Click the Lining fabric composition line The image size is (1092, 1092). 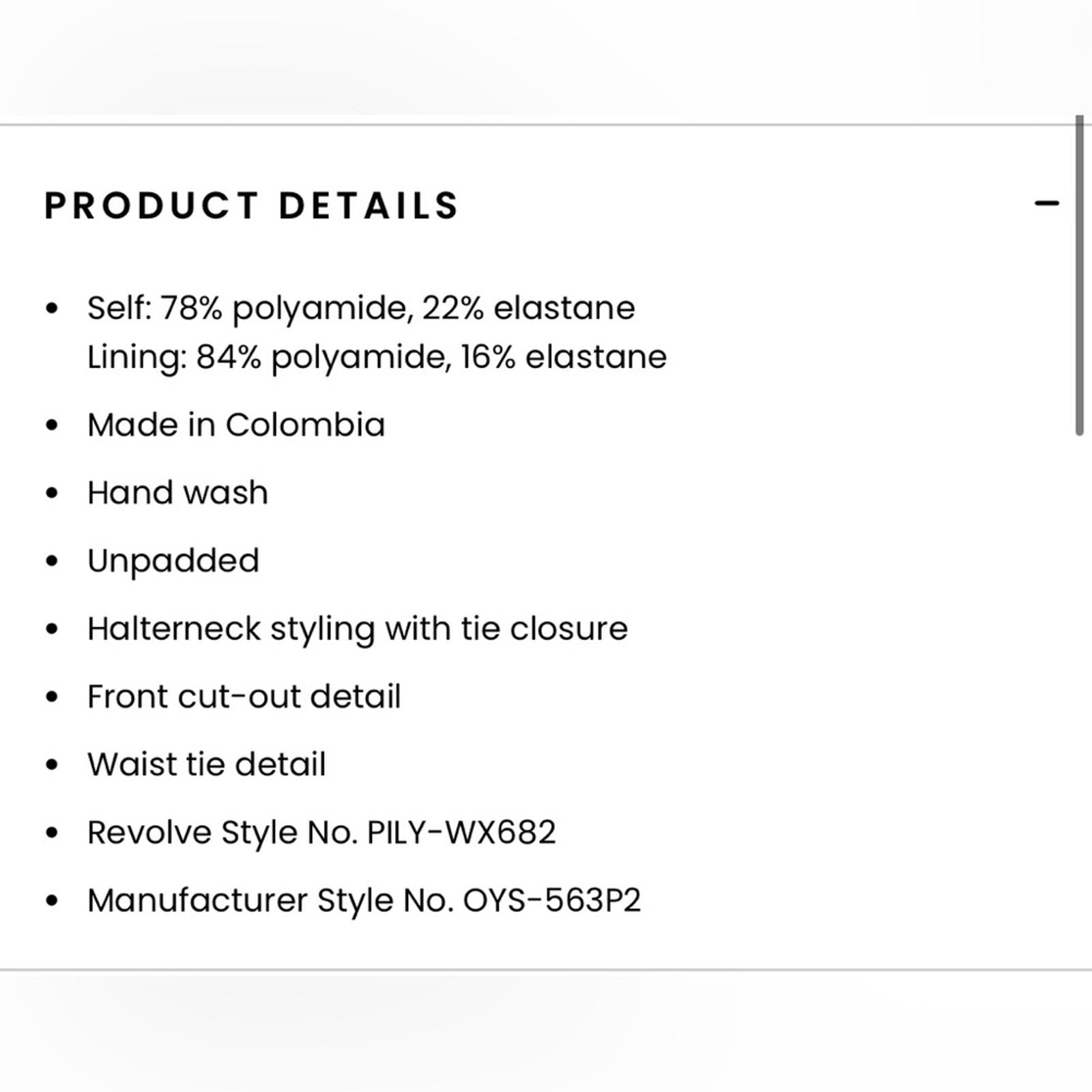(377, 357)
